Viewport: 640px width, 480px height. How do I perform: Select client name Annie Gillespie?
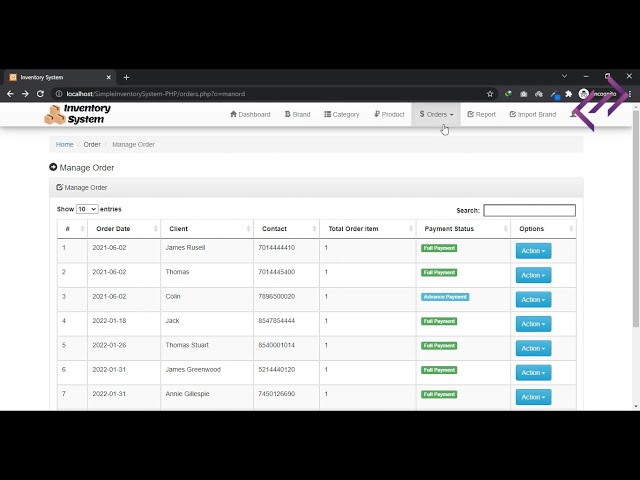(x=187, y=394)
